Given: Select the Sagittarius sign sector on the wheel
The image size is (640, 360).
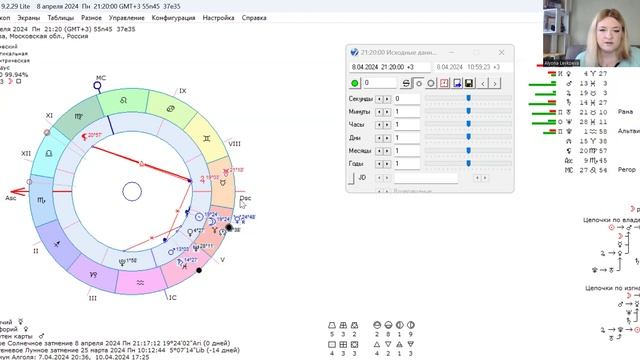Looking at the screenshot, I should pyautogui.click(x=57, y=244).
